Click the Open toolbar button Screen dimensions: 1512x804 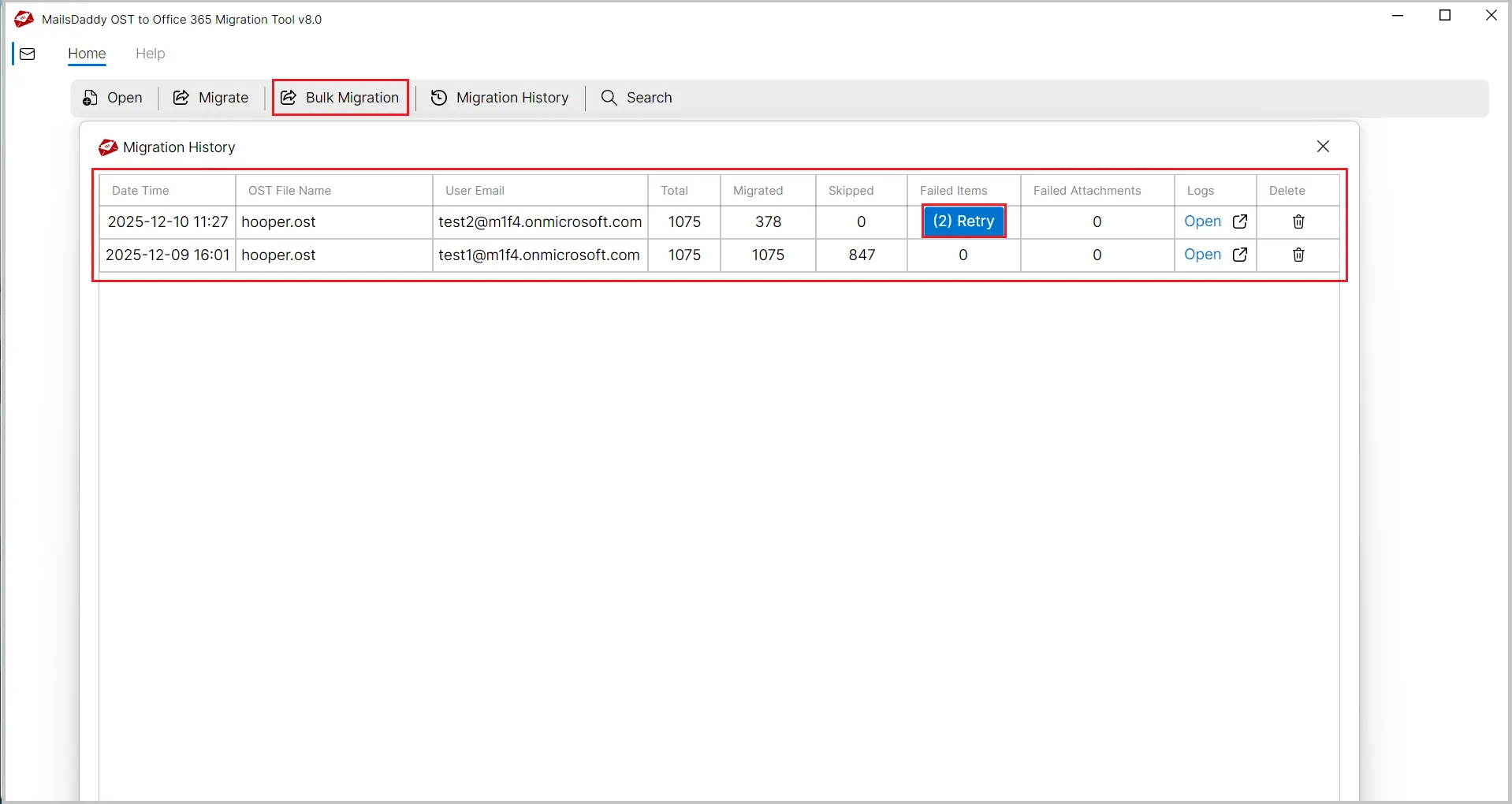coord(113,98)
